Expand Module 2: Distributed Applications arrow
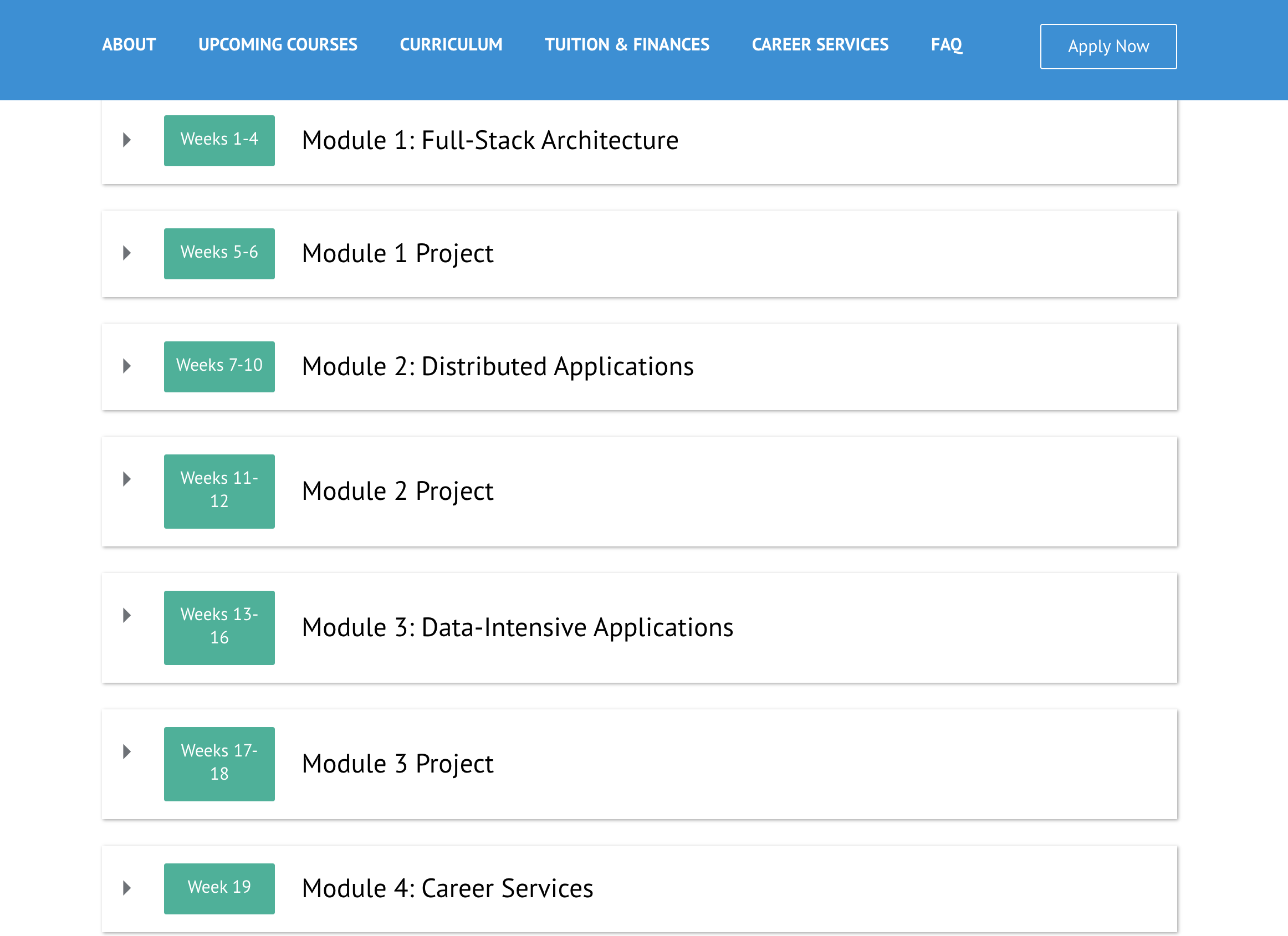The image size is (1288, 936). 127,366
